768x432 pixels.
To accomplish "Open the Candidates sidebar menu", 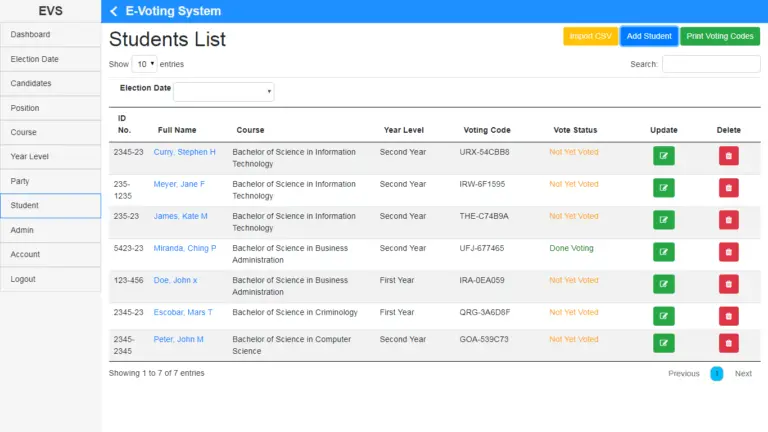I will tap(50, 83).
